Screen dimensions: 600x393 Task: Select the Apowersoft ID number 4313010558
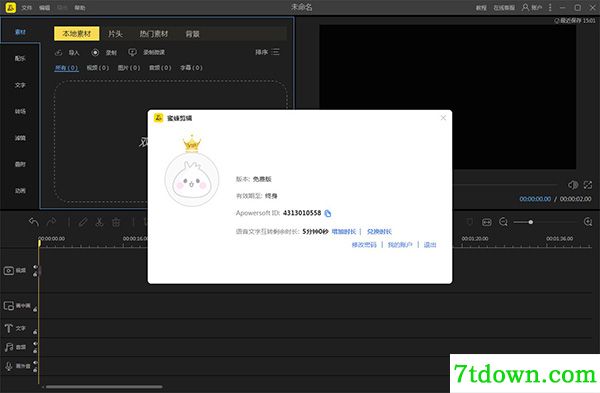point(302,213)
